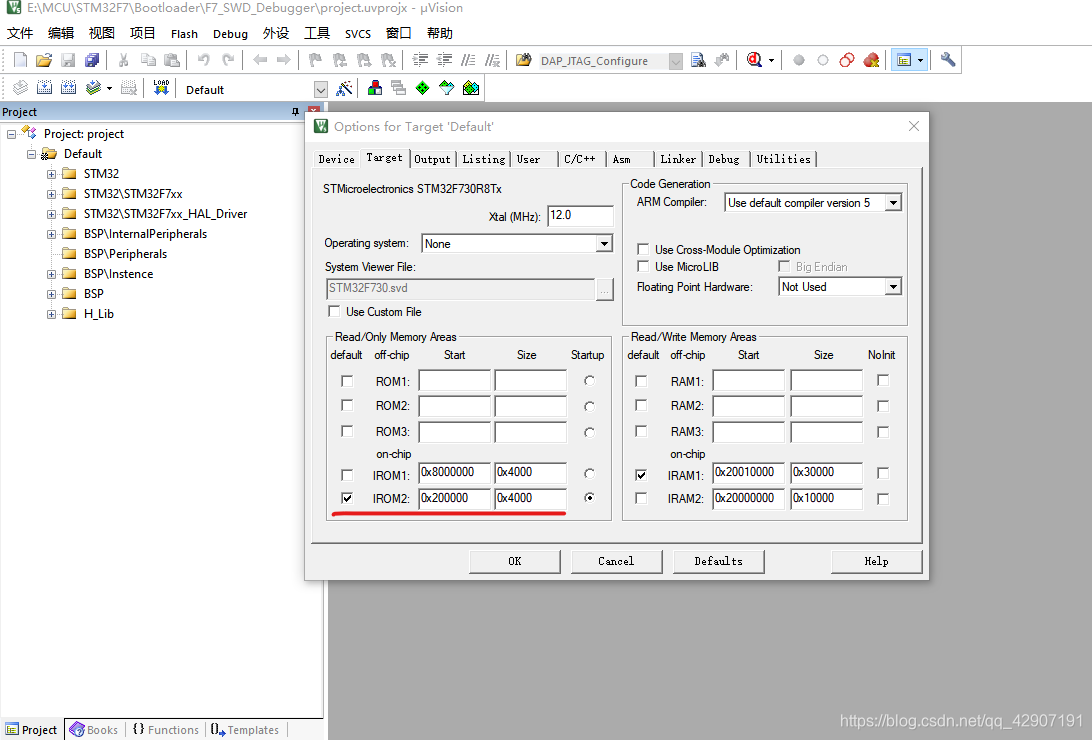Screen dimensions: 1092x740
Task: Enable Use Cross-Module Optimization
Action: point(644,249)
